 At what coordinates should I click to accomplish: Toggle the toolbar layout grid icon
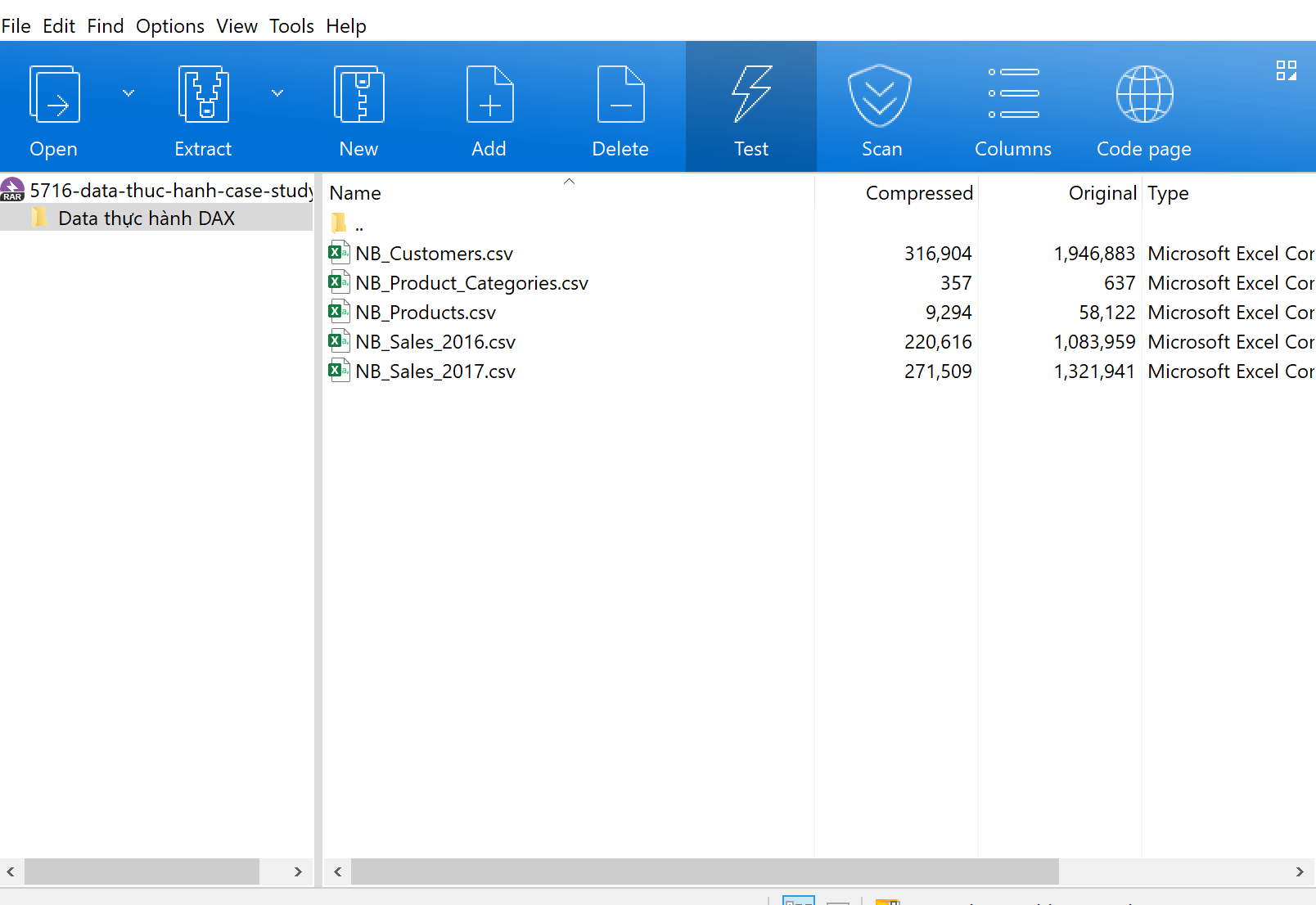pyautogui.click(x=1286, y=71)
